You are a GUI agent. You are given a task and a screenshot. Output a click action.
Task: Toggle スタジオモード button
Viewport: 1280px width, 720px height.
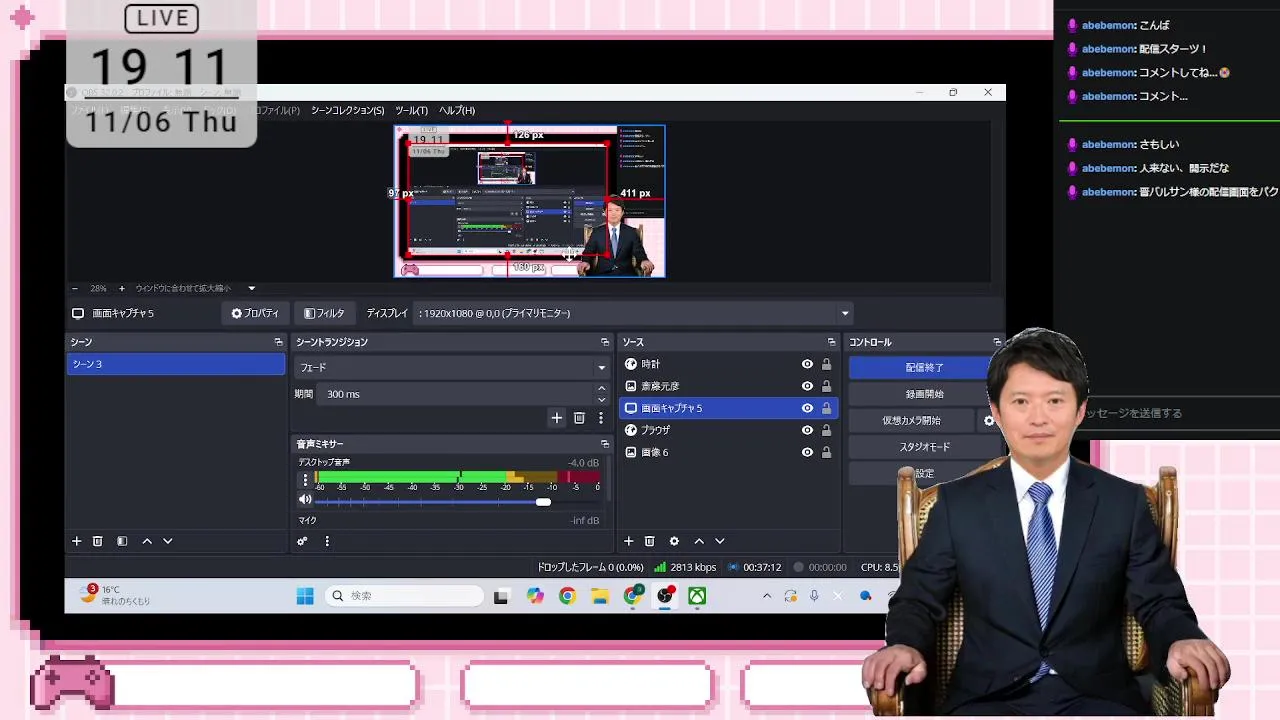(924, 447)
